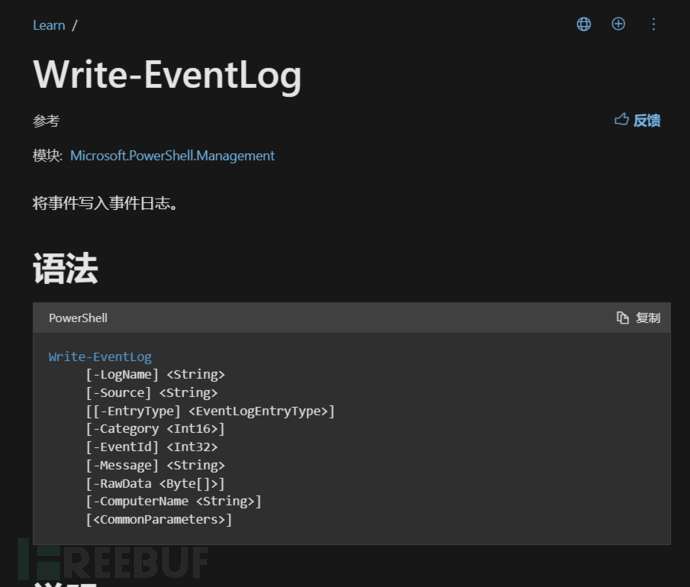The height and width of the screenshot is (587, 690).
Task: Click the [-EventId] <Int32> line
Action: click(x=151, y=447)
